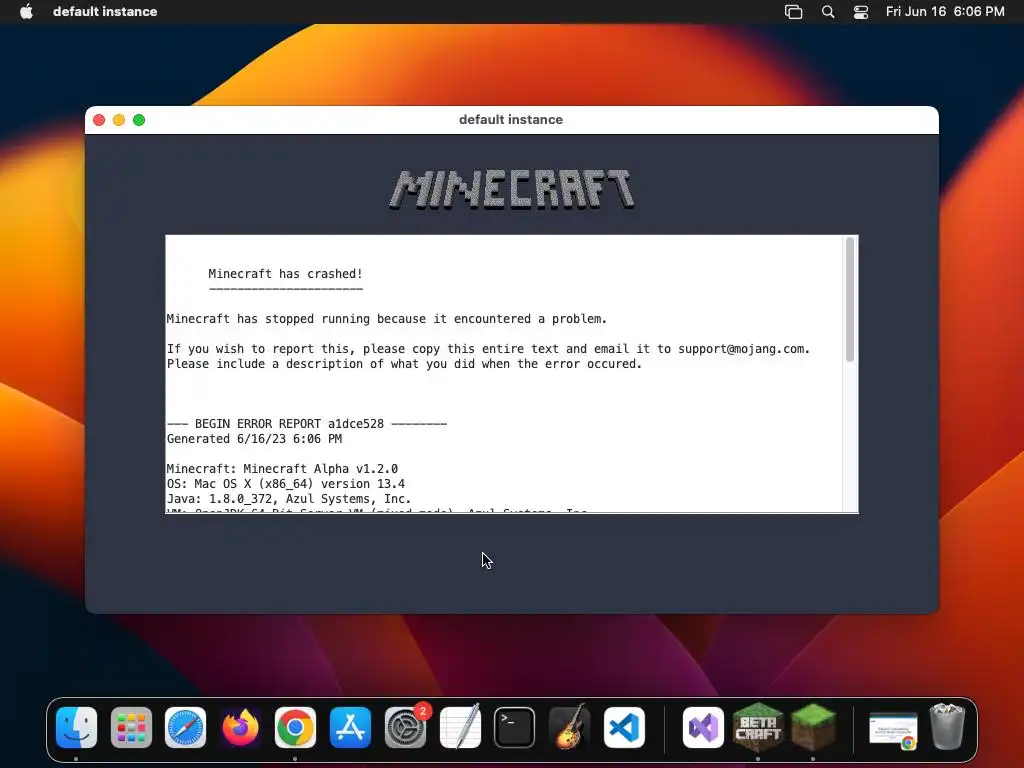
Task: Open Finder from the Dock
Action: [x=76, y=728]
